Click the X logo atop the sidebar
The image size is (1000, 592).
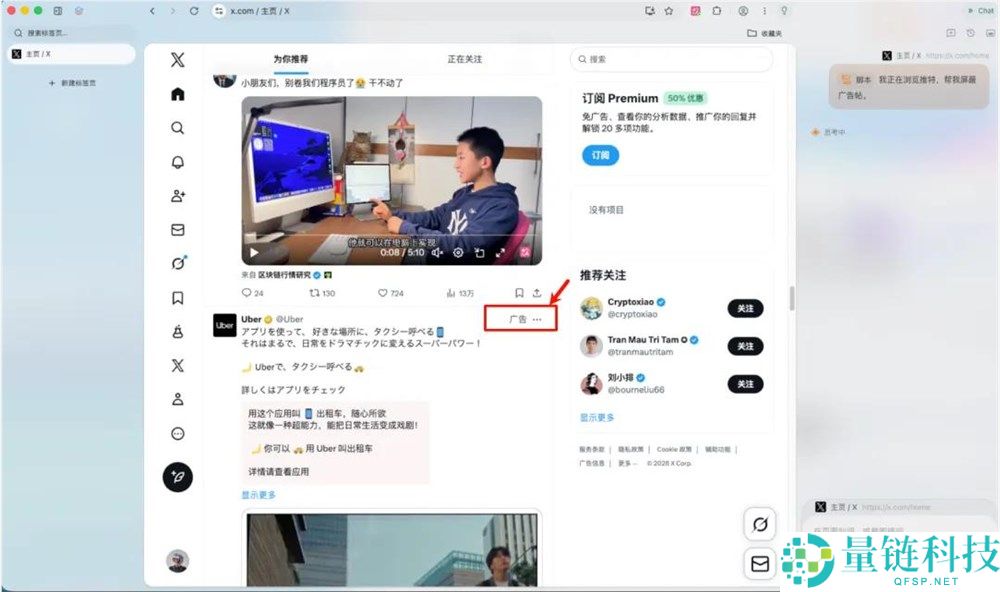[177, 59]
